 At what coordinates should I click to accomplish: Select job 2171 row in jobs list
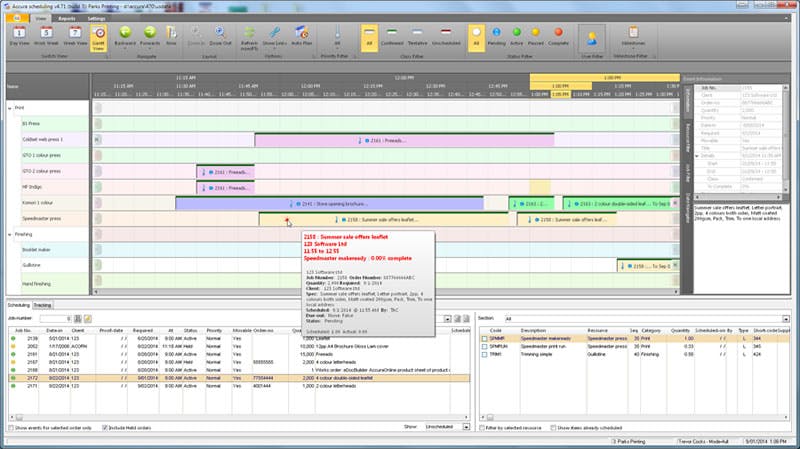(239, 386)
